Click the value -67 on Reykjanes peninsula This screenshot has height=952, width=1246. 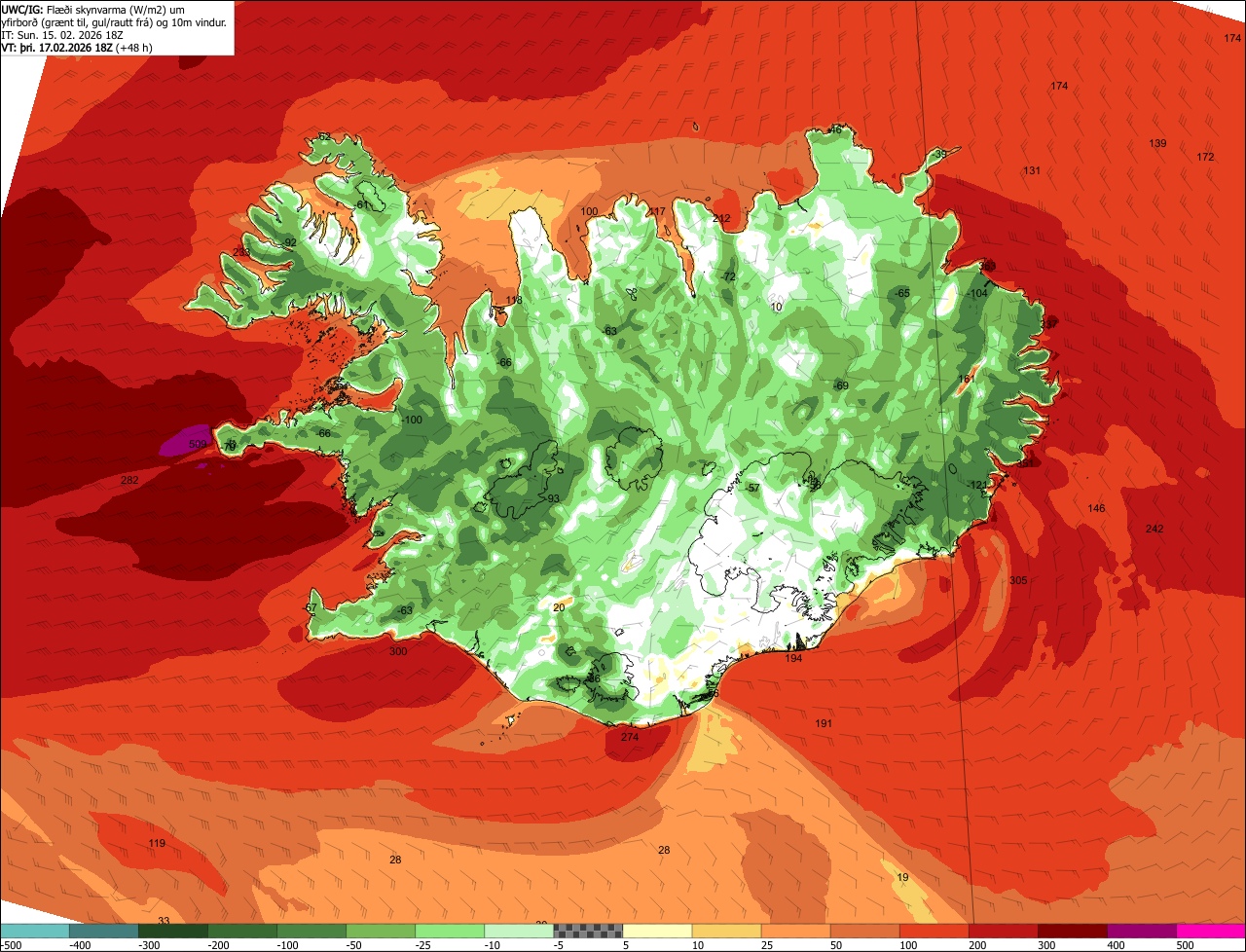(x=311, y=608)
